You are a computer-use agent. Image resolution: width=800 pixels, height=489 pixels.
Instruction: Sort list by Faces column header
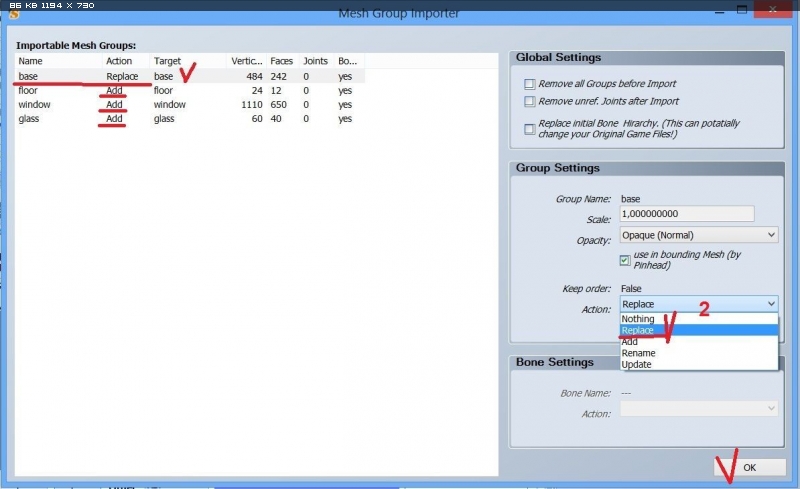click(281, 61)
